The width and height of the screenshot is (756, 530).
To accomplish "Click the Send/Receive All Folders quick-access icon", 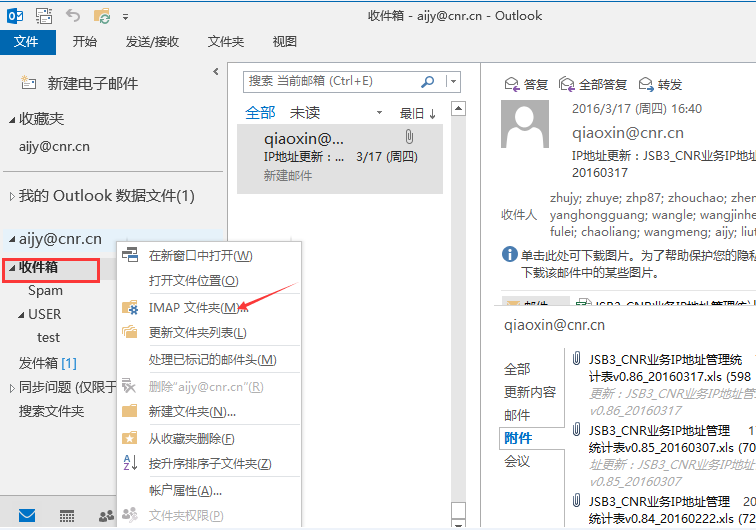I will click(x=44, y=16).
